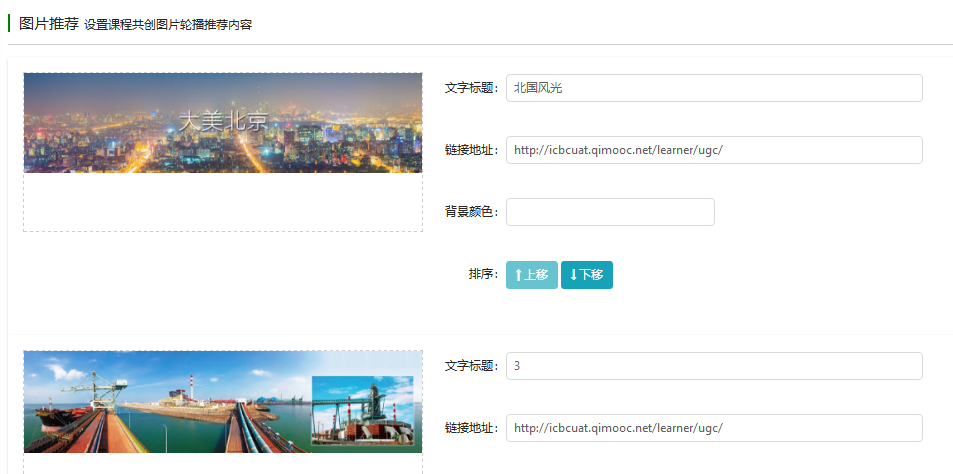Focus the 文字标题 field containing 北国风光
Screen dimensions: 953x474
pyautogui.click(x=714, y=88)
